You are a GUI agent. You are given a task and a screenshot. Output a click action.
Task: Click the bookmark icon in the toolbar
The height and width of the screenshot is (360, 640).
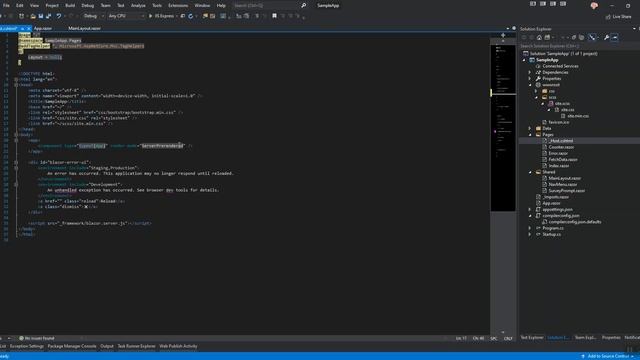pyautogui.click(x=274, y=16)
